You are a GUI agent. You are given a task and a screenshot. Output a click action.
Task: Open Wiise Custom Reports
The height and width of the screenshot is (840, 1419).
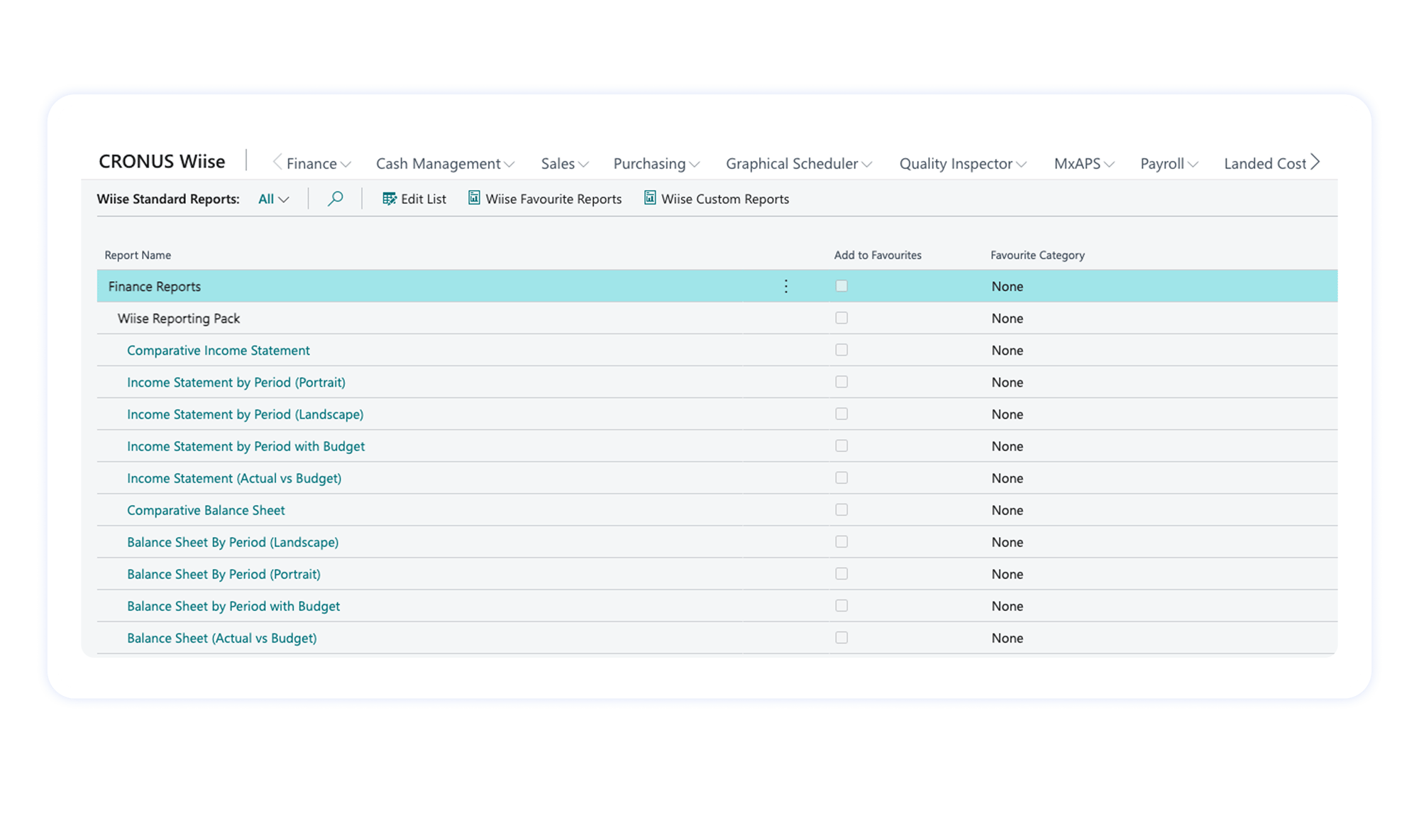click(x=717, y=199)
